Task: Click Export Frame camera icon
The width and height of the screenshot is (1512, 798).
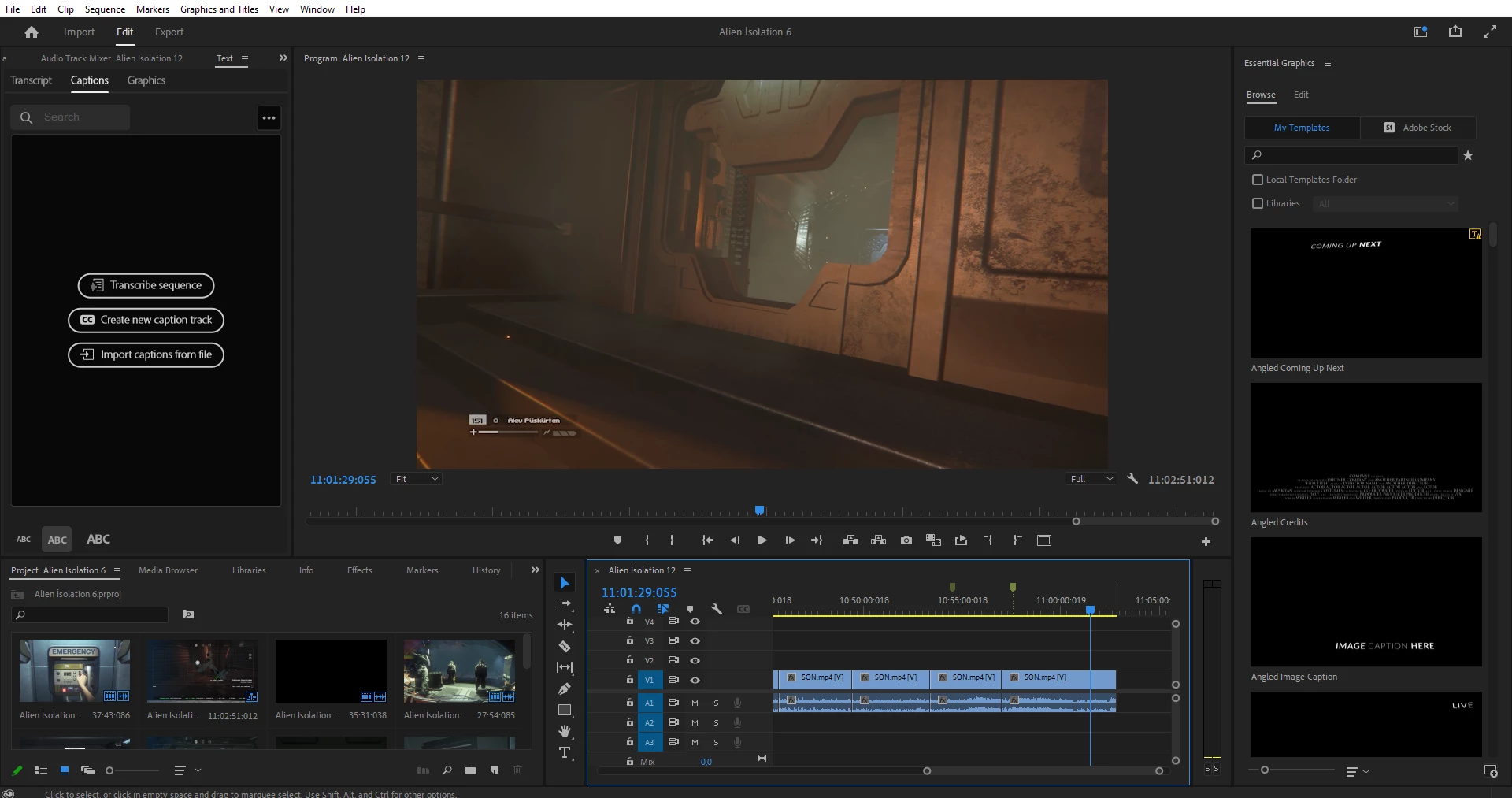Action: point(906,540)
